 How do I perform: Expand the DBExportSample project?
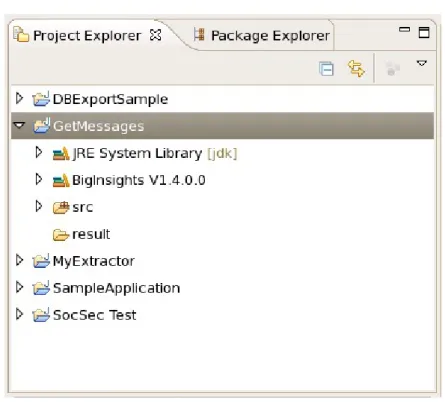pos(20,98)
